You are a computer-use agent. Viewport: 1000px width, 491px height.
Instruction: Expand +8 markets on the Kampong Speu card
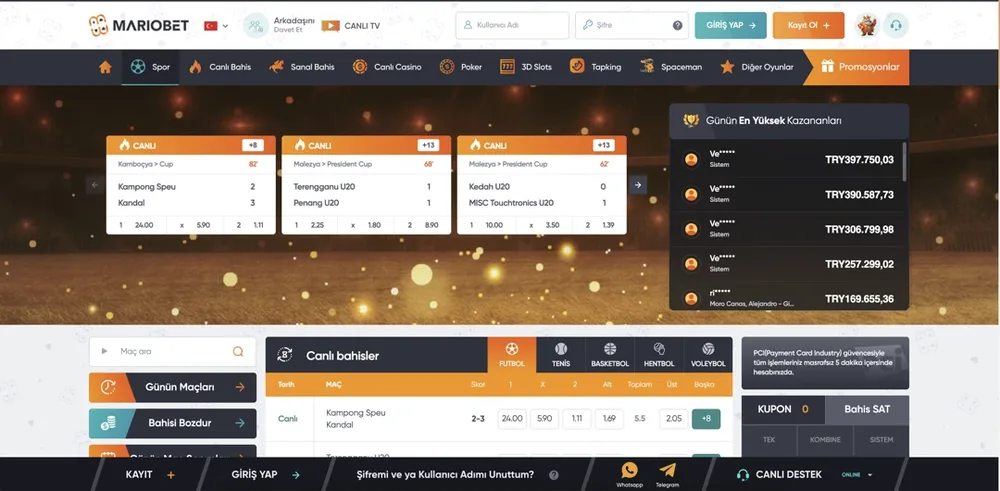click(253, 145)
